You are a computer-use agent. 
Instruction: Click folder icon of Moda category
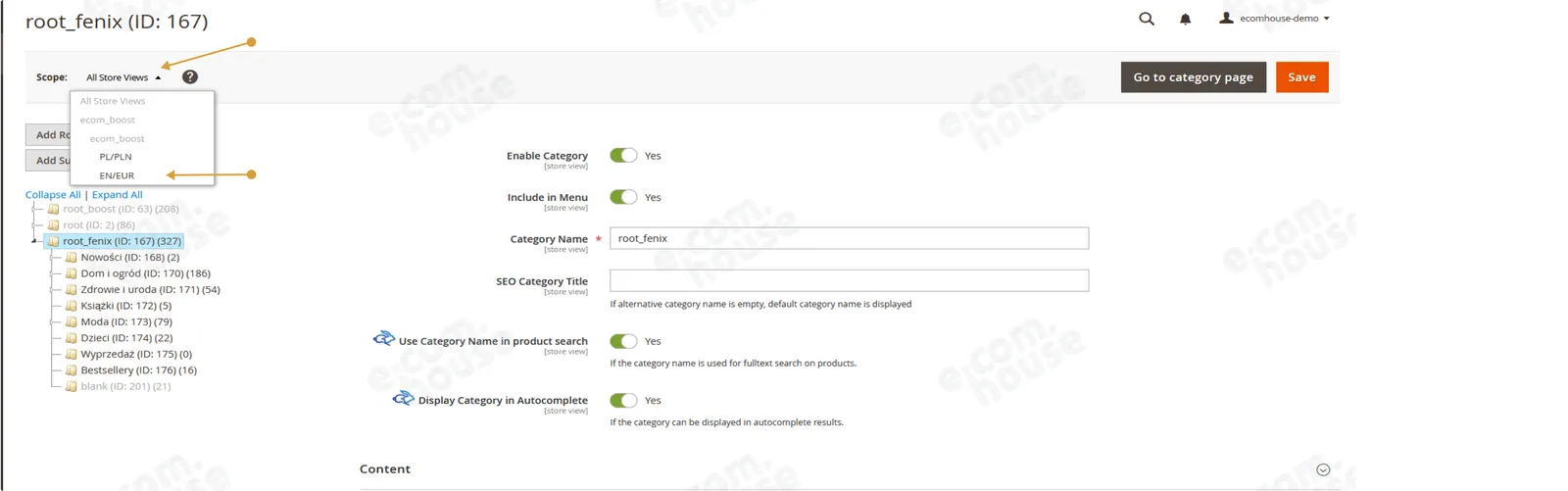click(x=71, y=321)
